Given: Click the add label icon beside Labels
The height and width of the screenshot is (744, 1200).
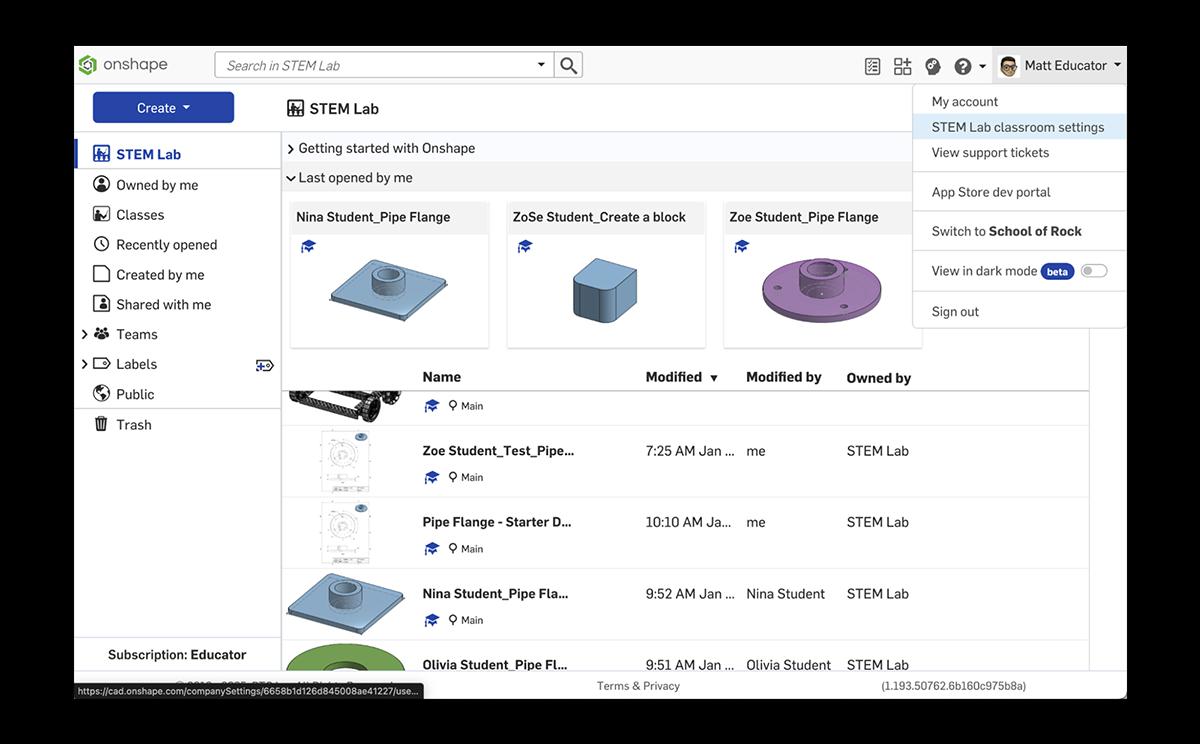Looking at the screenshot, I should pos(264,365).
